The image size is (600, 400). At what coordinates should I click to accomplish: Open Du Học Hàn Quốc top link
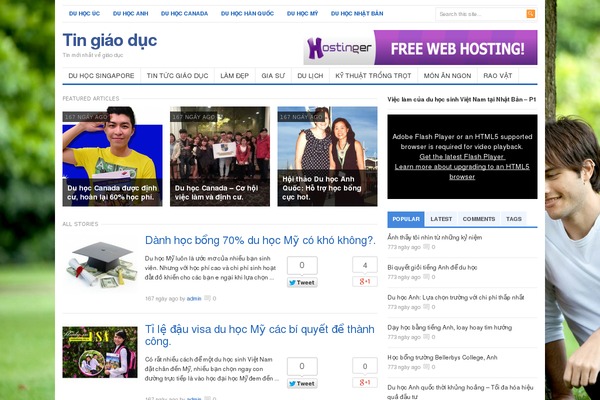coord(247,13)
